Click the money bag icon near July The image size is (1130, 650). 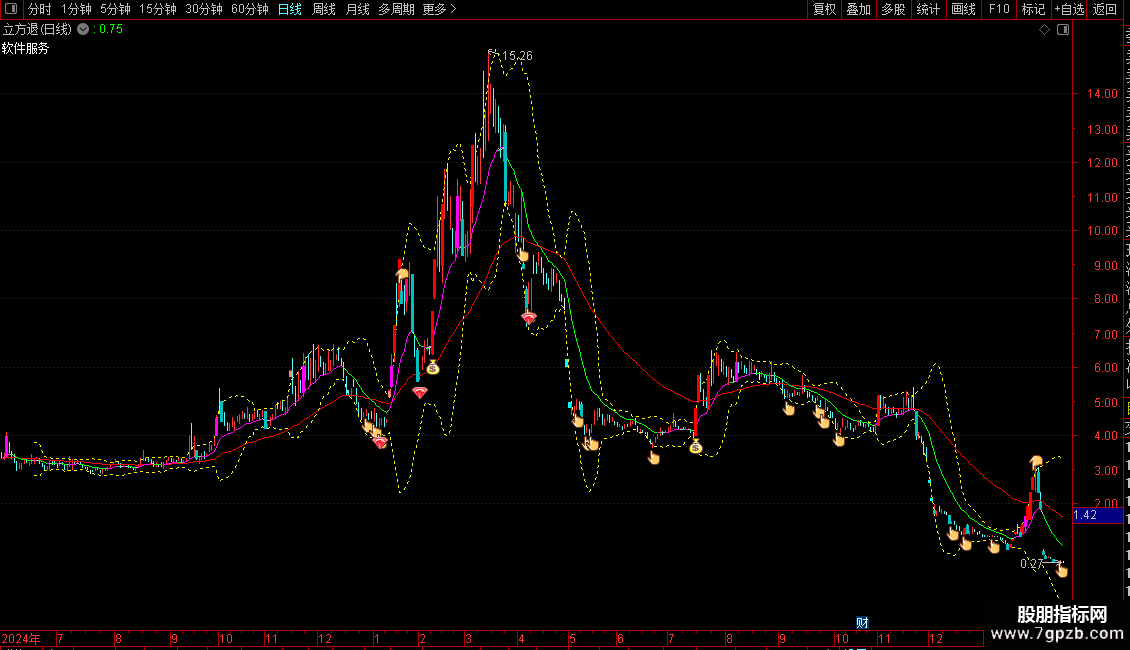[x=695, y=446]
